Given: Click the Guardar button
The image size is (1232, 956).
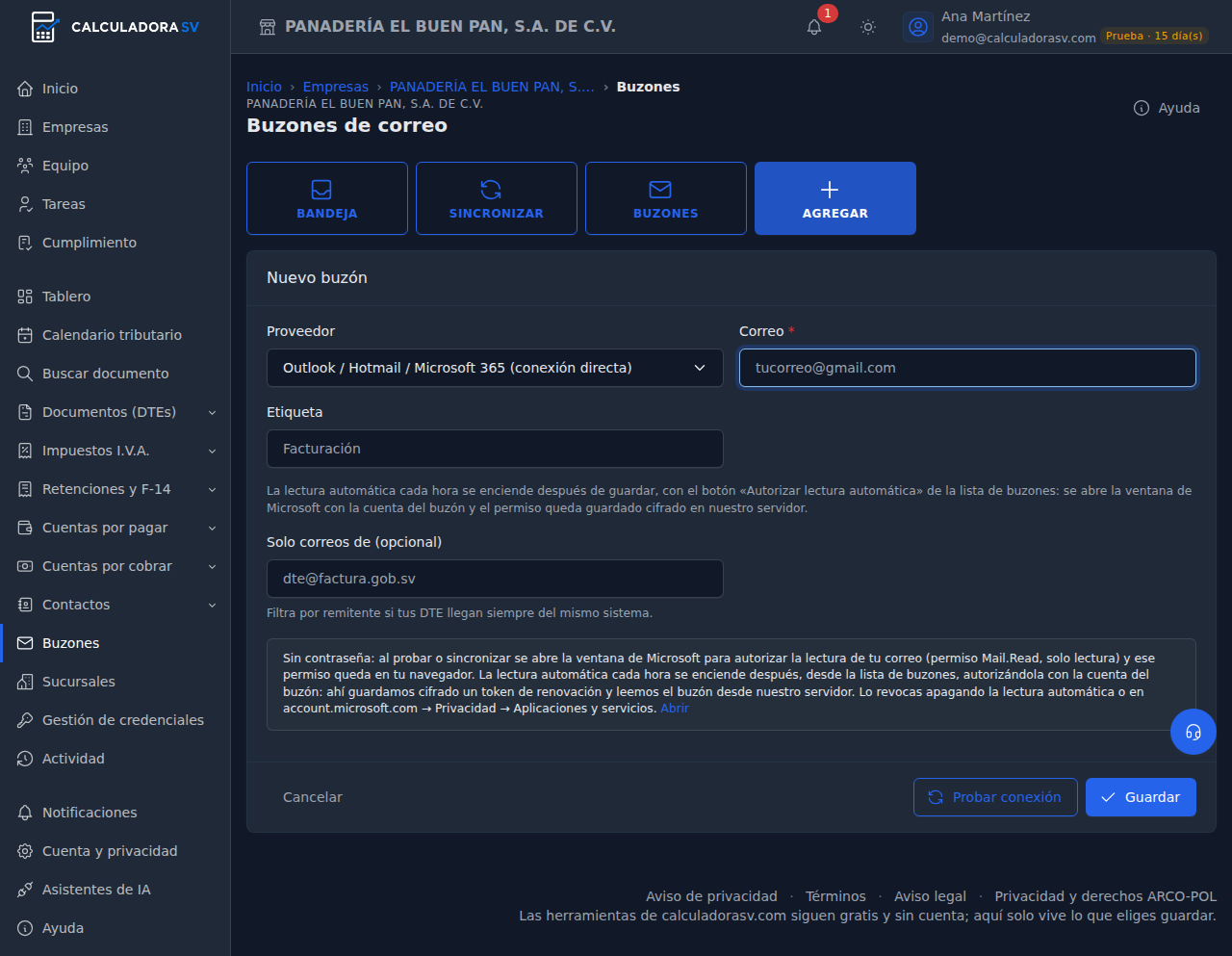Looking at the screenshot, I should pos(1141,797).
